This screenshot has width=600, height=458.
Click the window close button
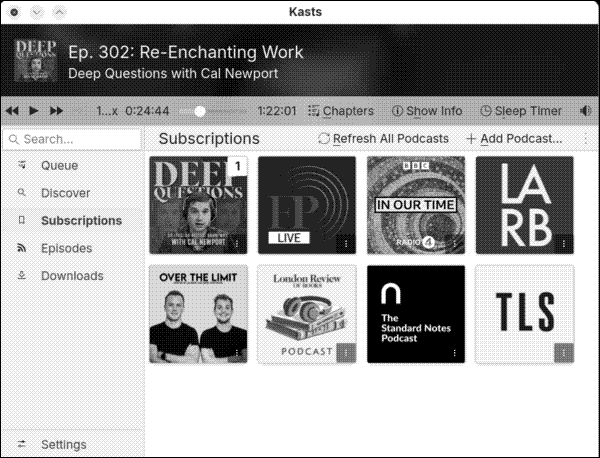[15, 13]
